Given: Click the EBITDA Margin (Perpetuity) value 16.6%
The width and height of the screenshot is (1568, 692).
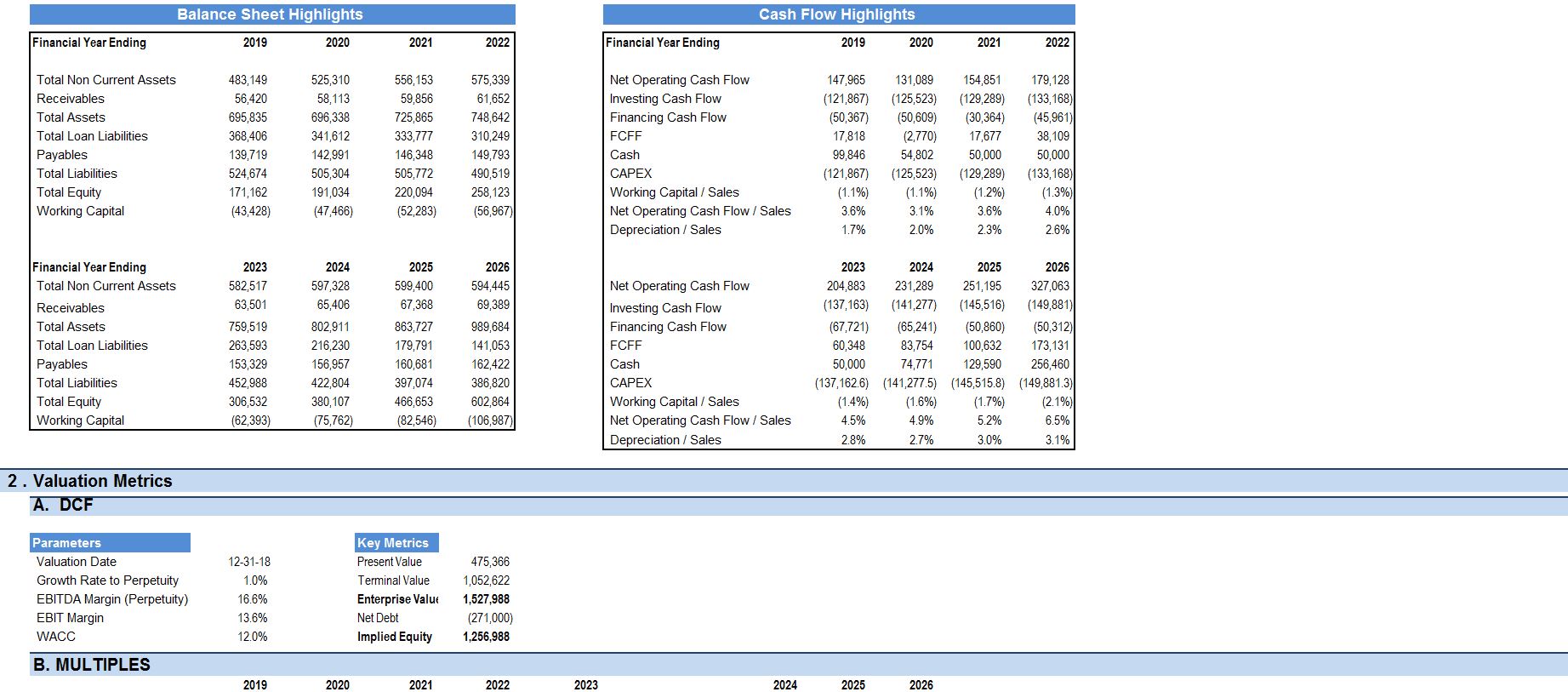Looking at the screenshot, I should (252, 599).
